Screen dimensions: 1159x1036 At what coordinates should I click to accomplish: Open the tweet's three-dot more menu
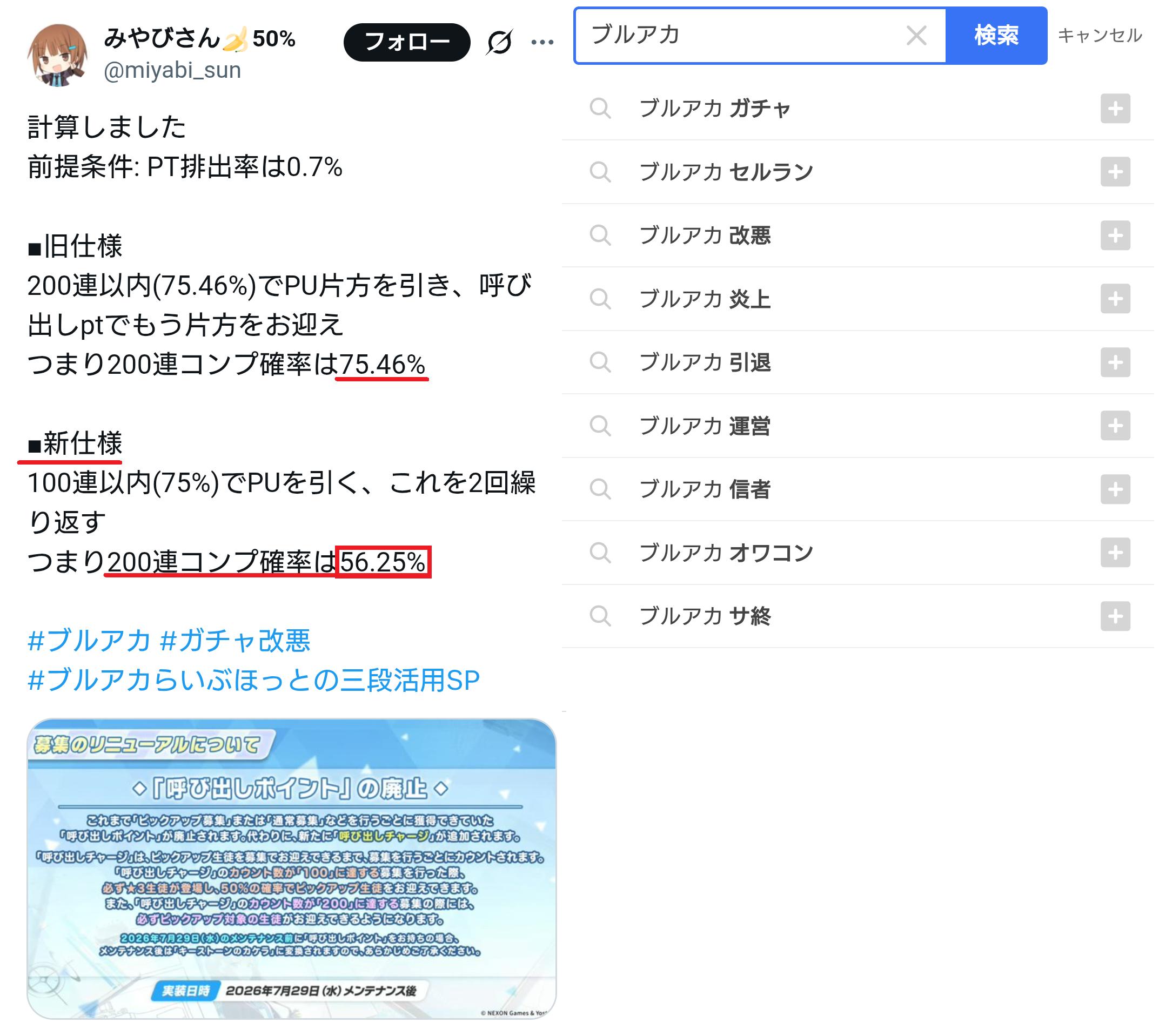click(542, 42)
